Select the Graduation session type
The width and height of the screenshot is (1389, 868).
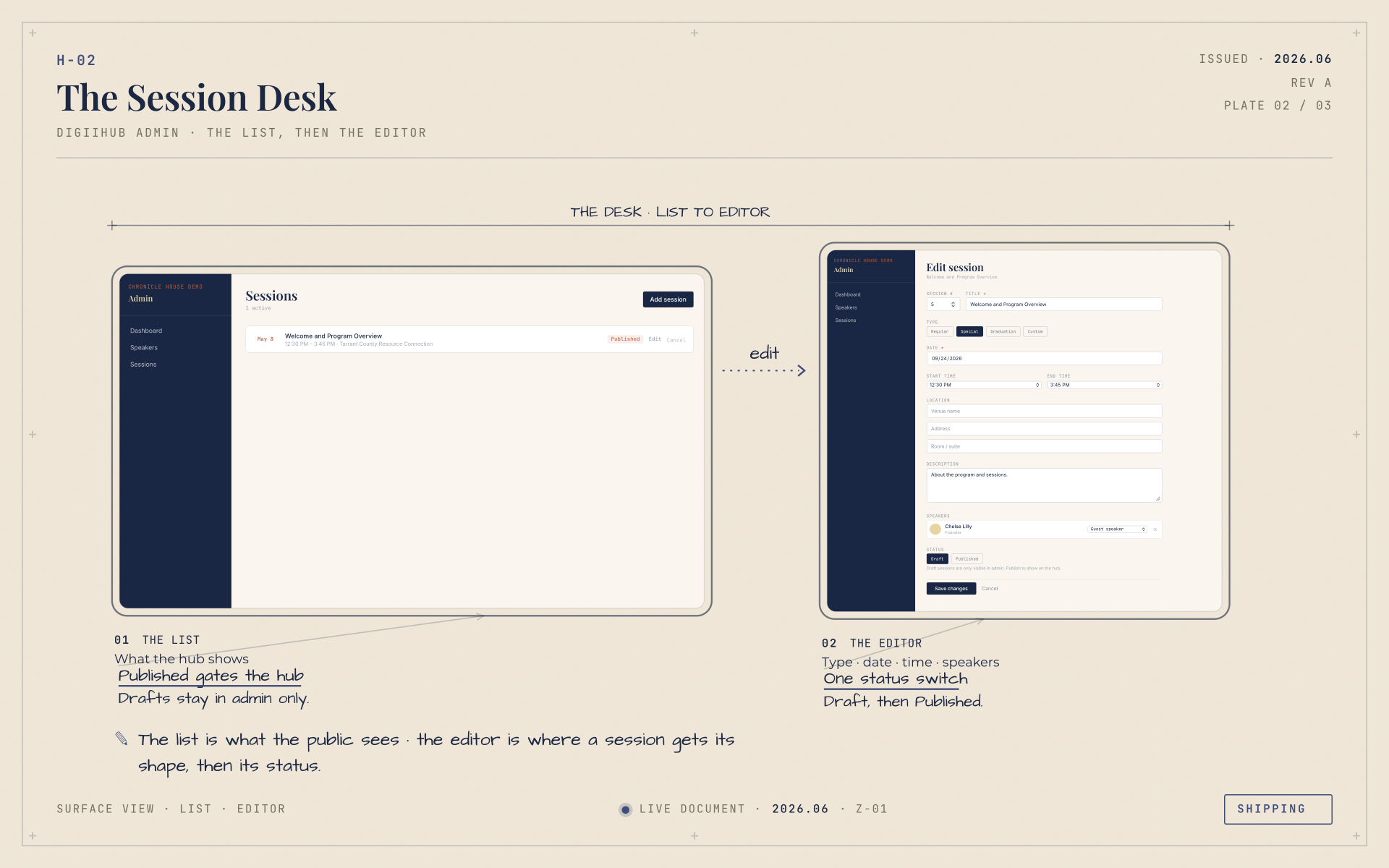[1003, 331]
